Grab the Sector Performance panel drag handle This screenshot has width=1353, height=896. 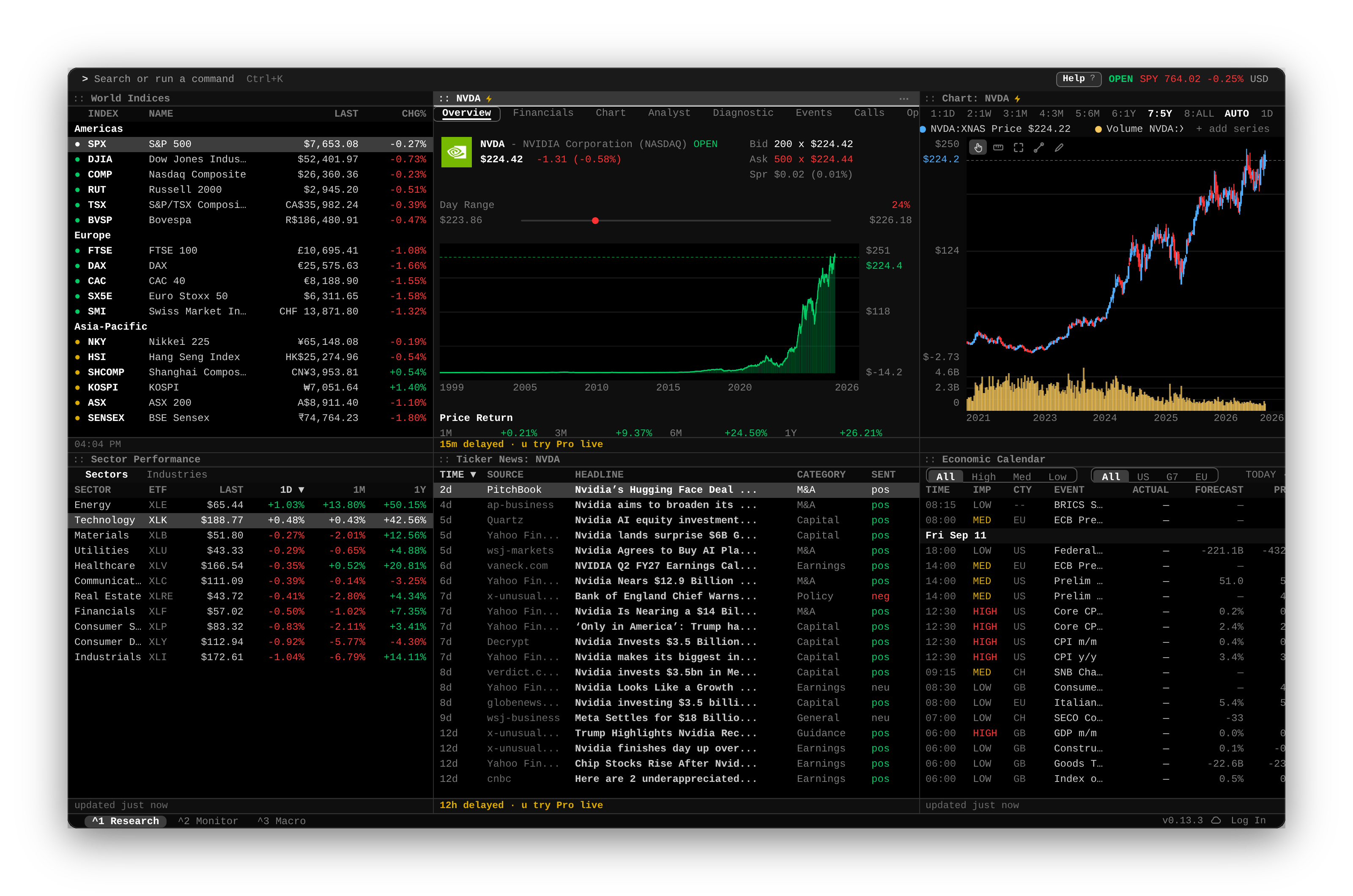click(79, 459)
